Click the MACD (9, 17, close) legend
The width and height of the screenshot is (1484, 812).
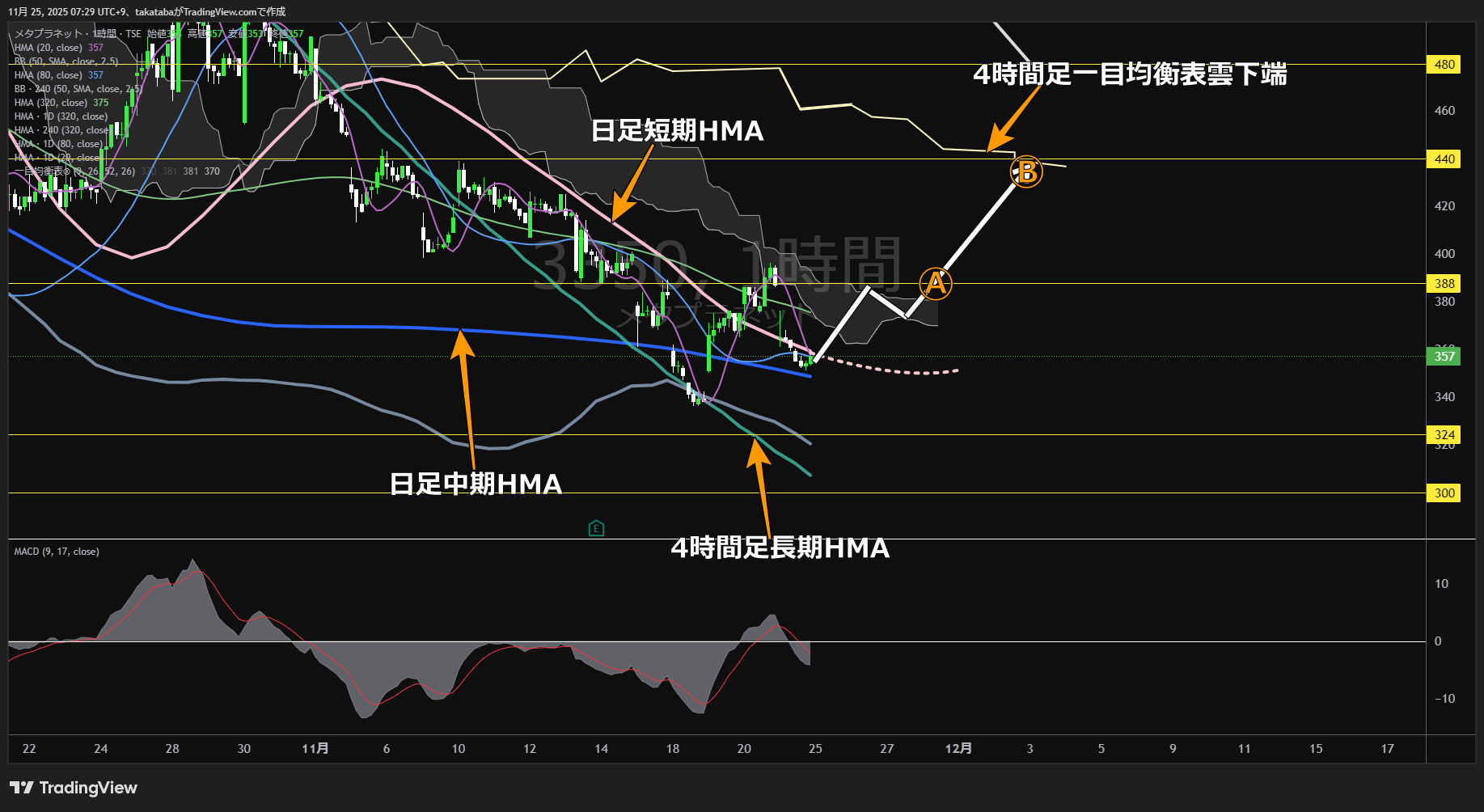[x=57, y=552]
